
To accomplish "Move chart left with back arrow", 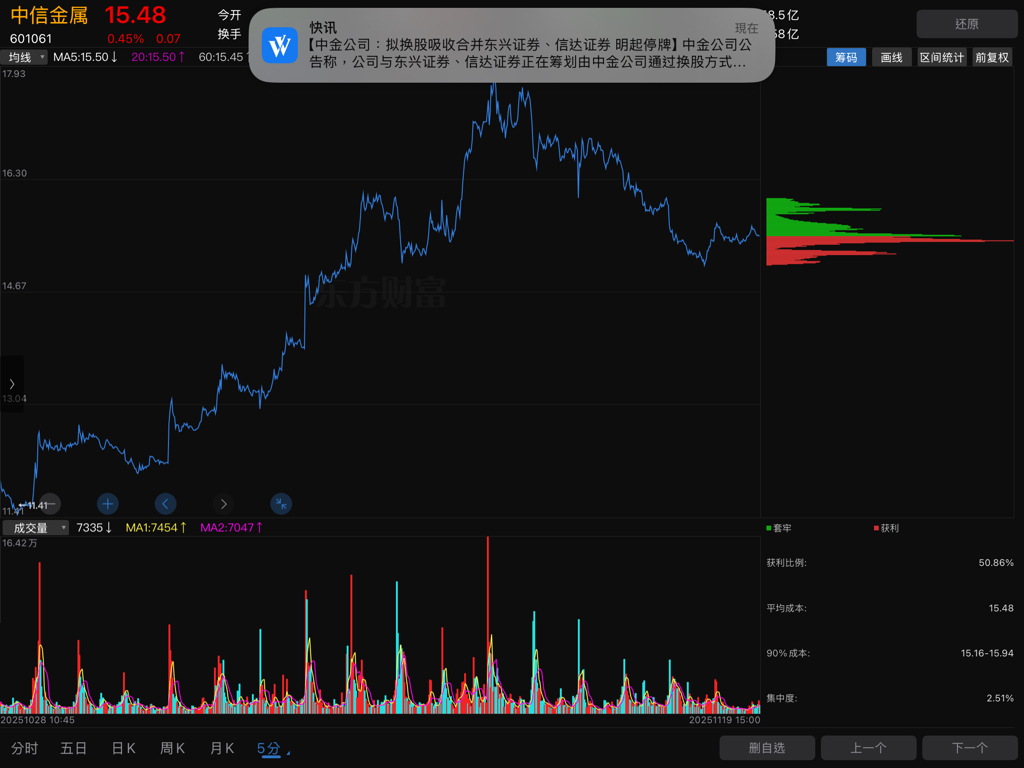I will (165, 504).
